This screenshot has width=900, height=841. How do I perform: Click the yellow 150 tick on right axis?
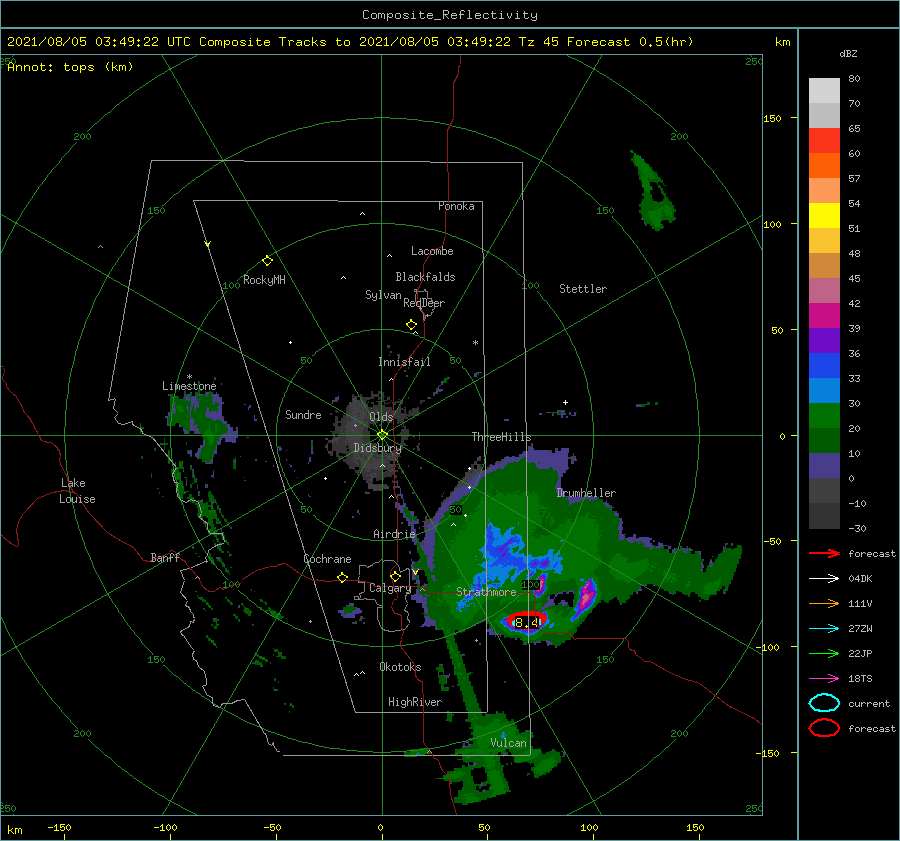[x=772, y=118]
